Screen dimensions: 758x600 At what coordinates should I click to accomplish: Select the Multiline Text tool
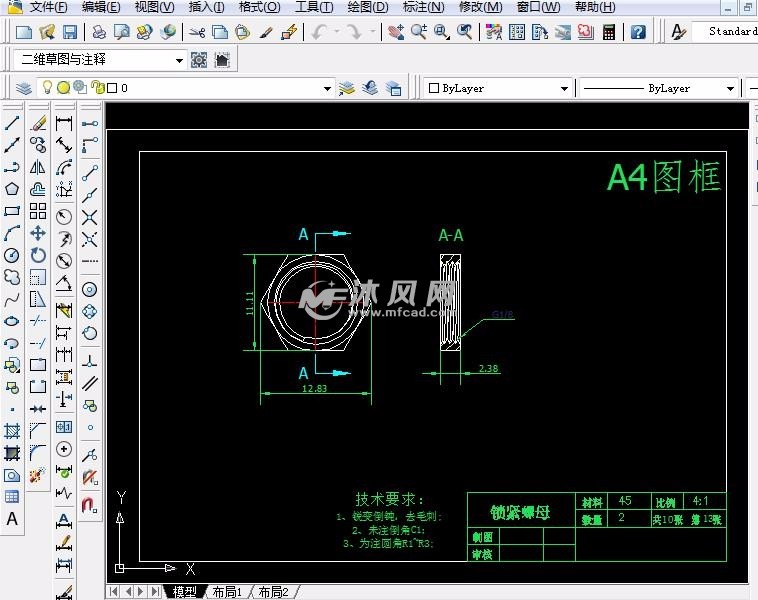point(12,519)
